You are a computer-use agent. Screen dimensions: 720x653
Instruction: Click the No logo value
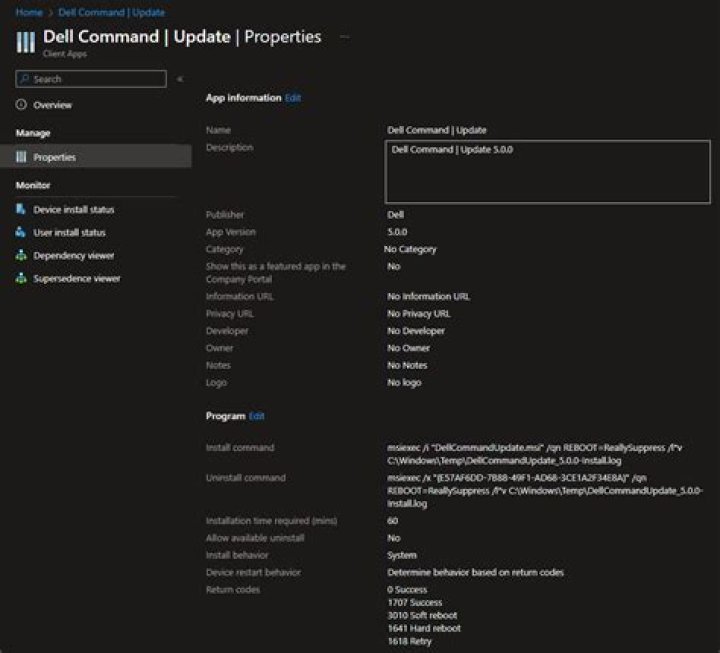pos(404,383)
